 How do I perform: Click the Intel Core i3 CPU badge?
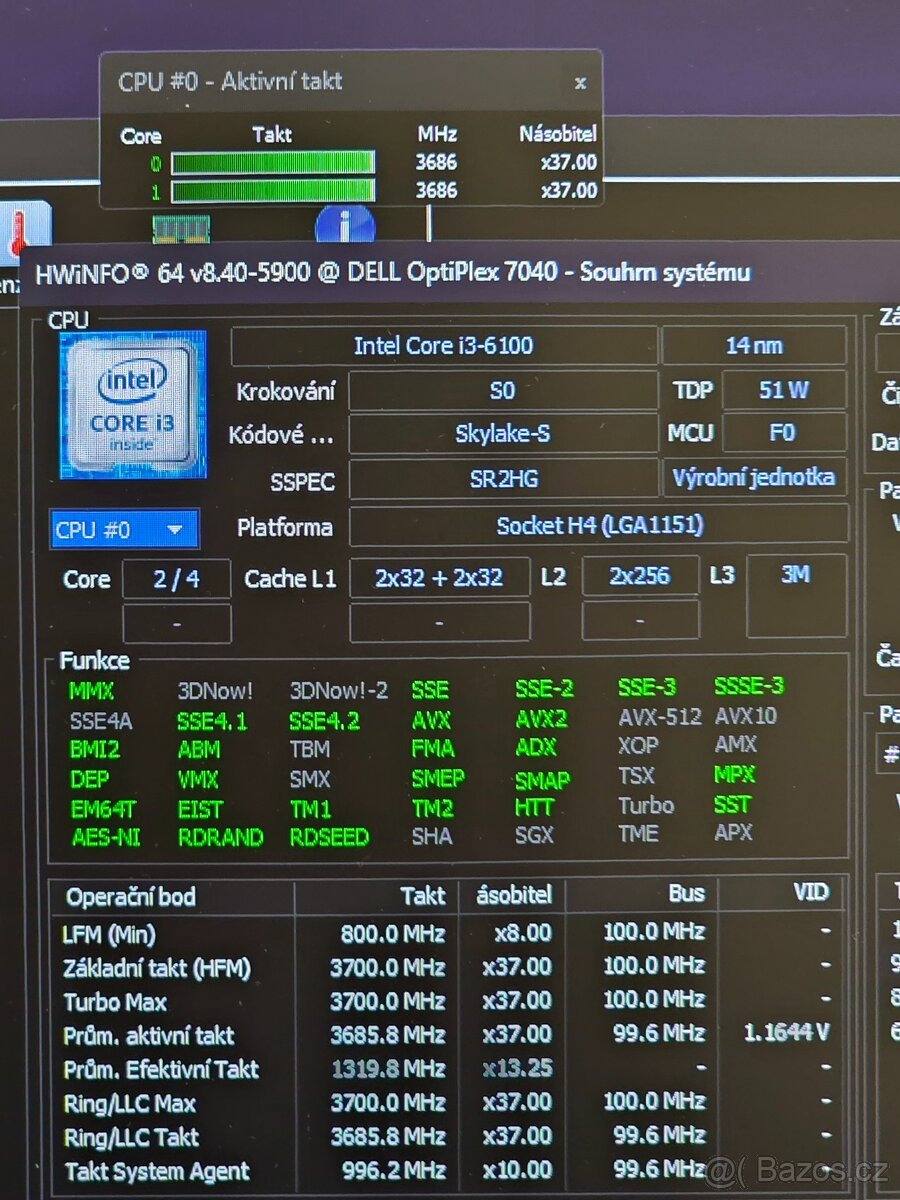pos(134,402)
